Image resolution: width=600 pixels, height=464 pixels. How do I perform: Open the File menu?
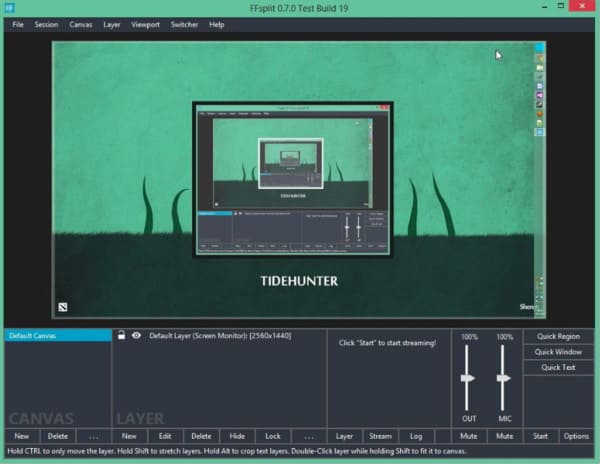[18, 24]
